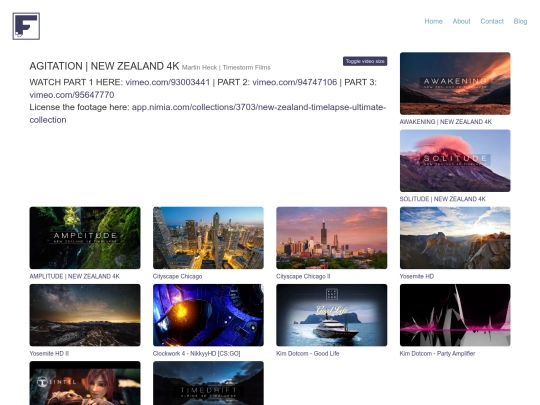
Task: Select the Solitude video thumbnail
Action: 455,160
